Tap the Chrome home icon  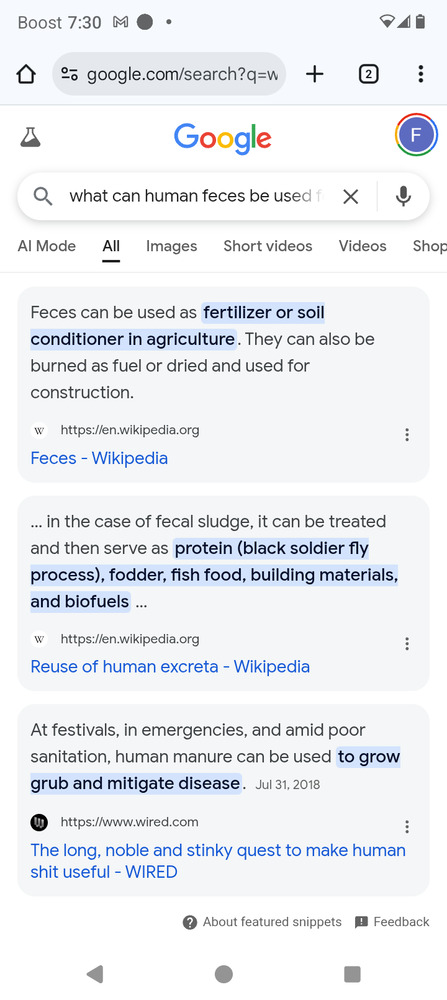(x=26, y=75)
